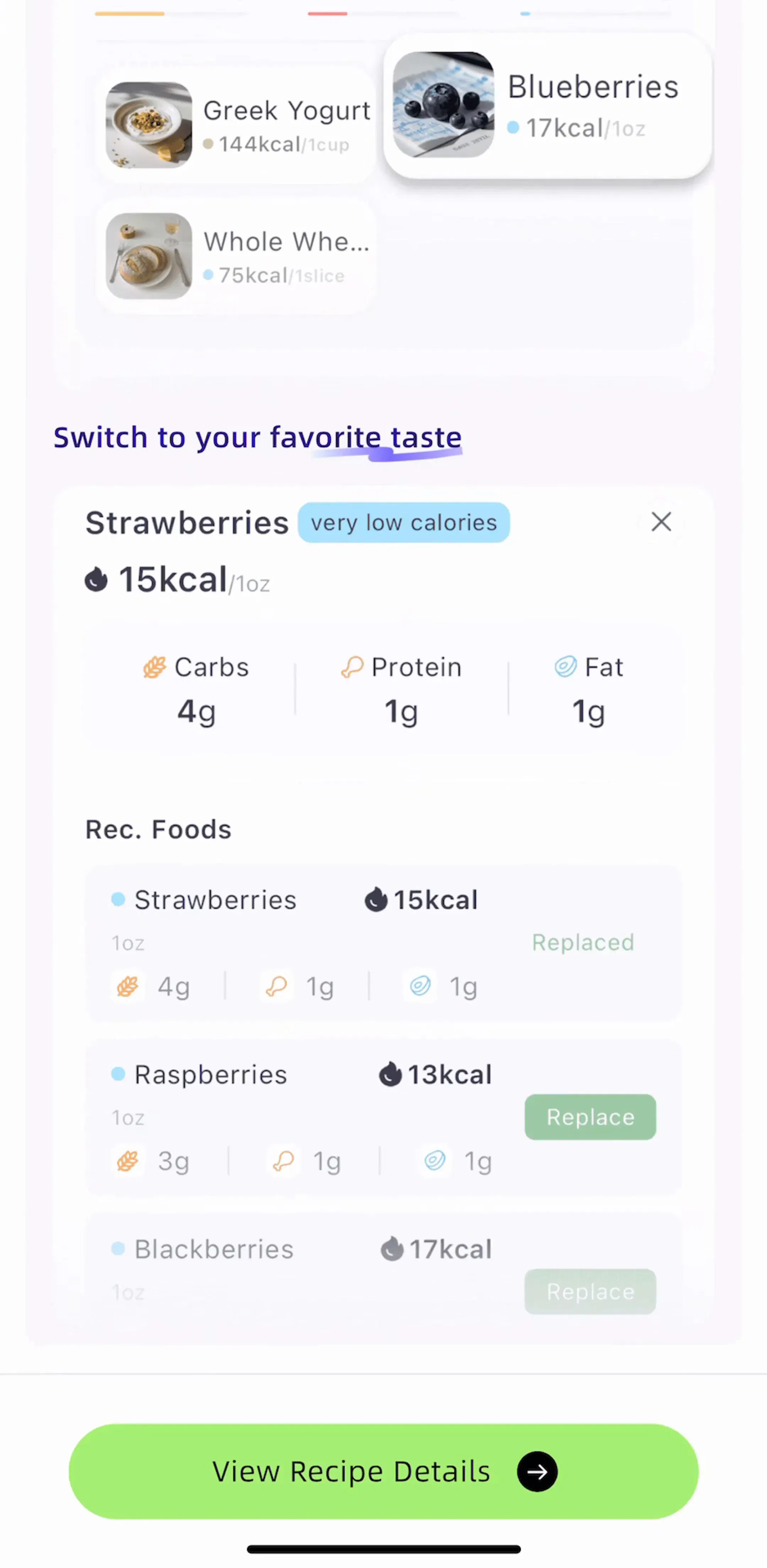Tap the black arrow circle icon

point(537,1471)
